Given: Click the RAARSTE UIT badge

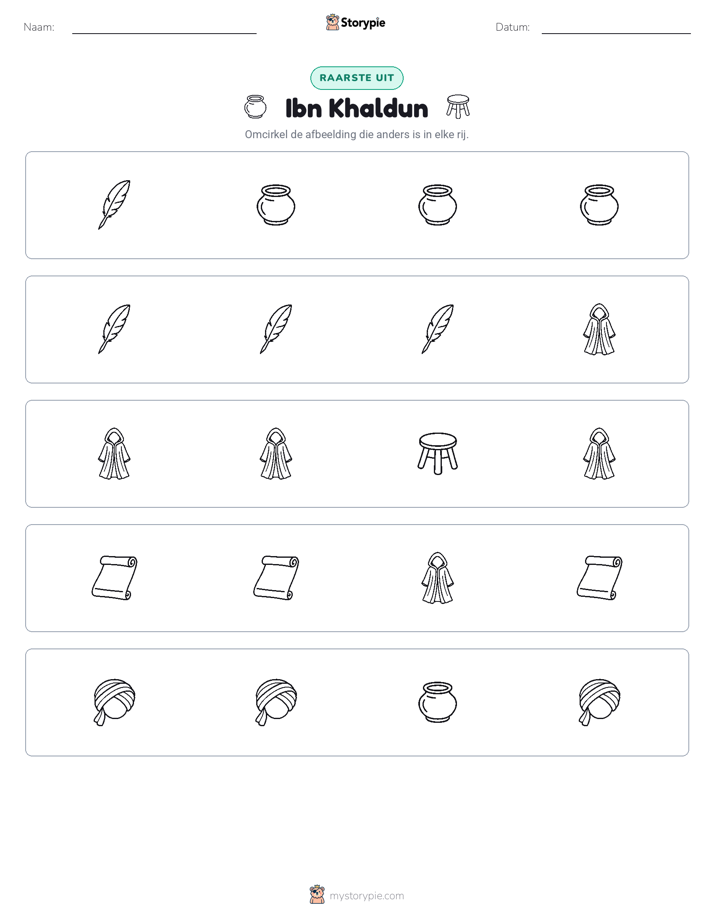Looking at the screenshot, I should point(357,78).
